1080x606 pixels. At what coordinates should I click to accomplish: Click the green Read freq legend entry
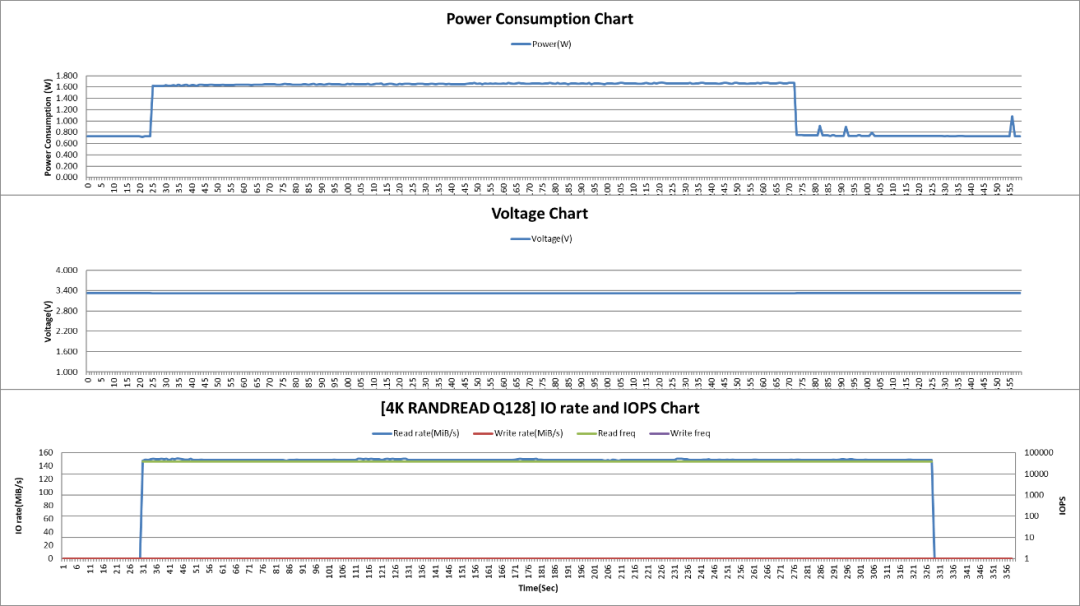[606, 433]
